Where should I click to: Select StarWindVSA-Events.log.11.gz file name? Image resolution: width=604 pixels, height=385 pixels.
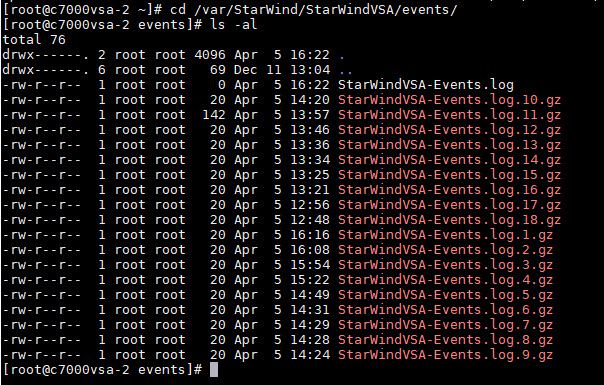pyautogui.click(x=449, y=115)
